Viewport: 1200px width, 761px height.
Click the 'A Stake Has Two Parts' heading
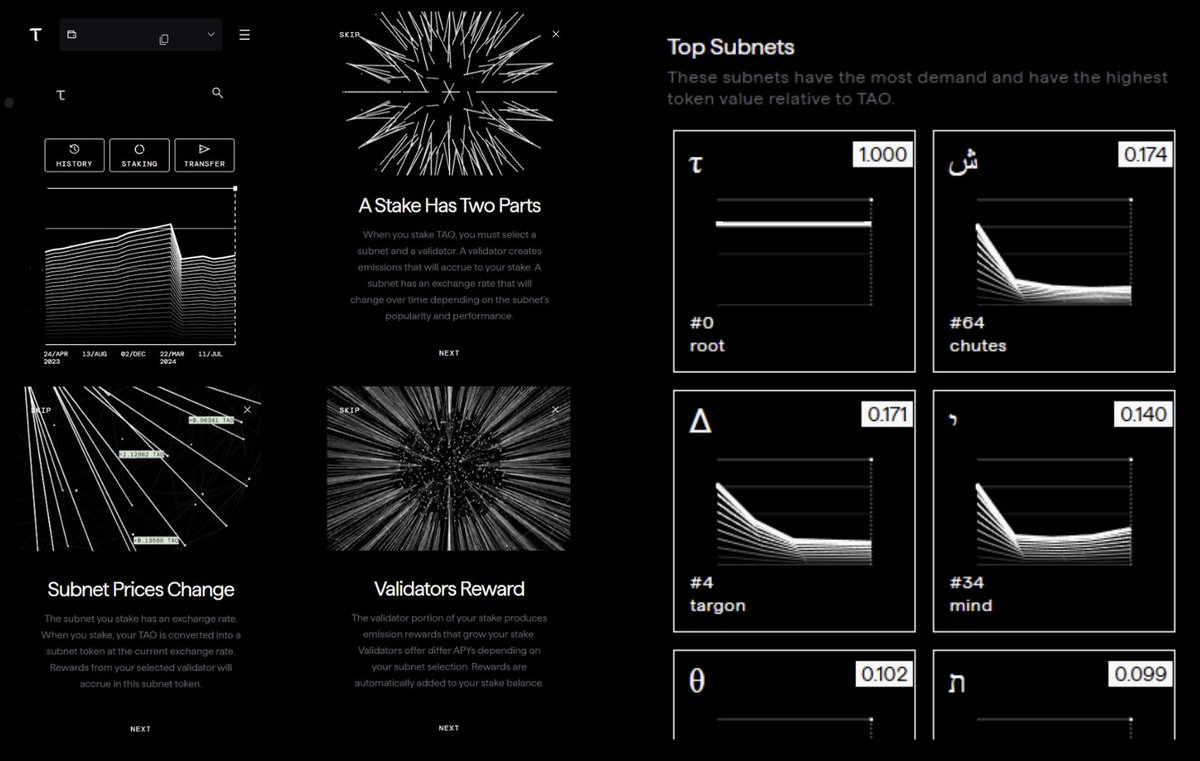point(449,205)
